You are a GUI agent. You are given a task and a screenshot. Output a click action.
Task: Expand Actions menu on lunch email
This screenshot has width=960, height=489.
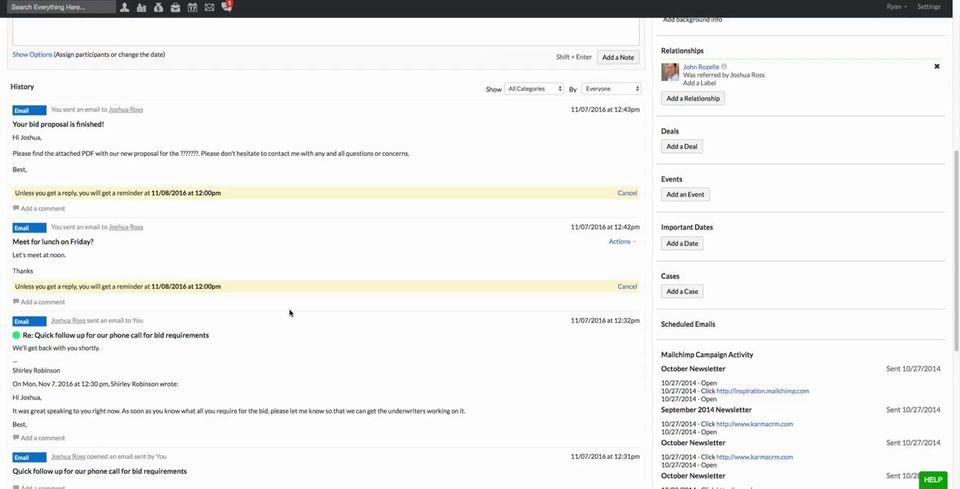click(622, 242)
